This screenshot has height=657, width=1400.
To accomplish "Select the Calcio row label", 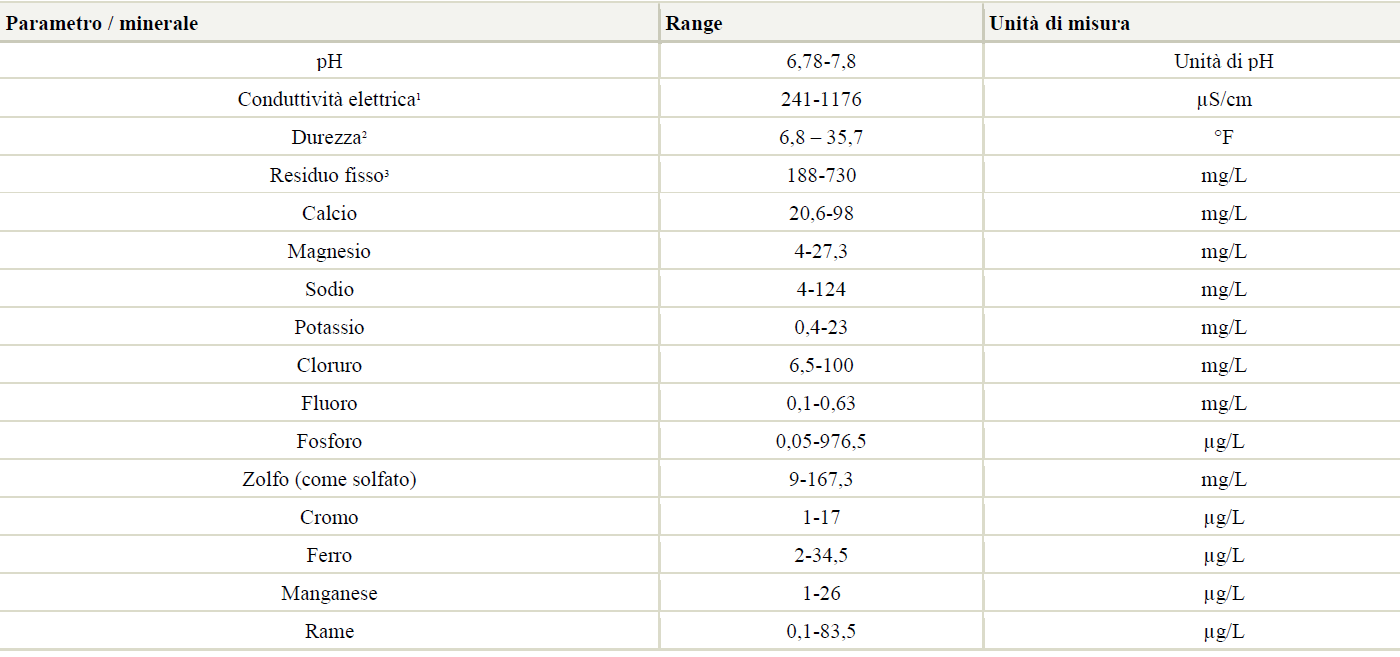I will pos(329,214).
